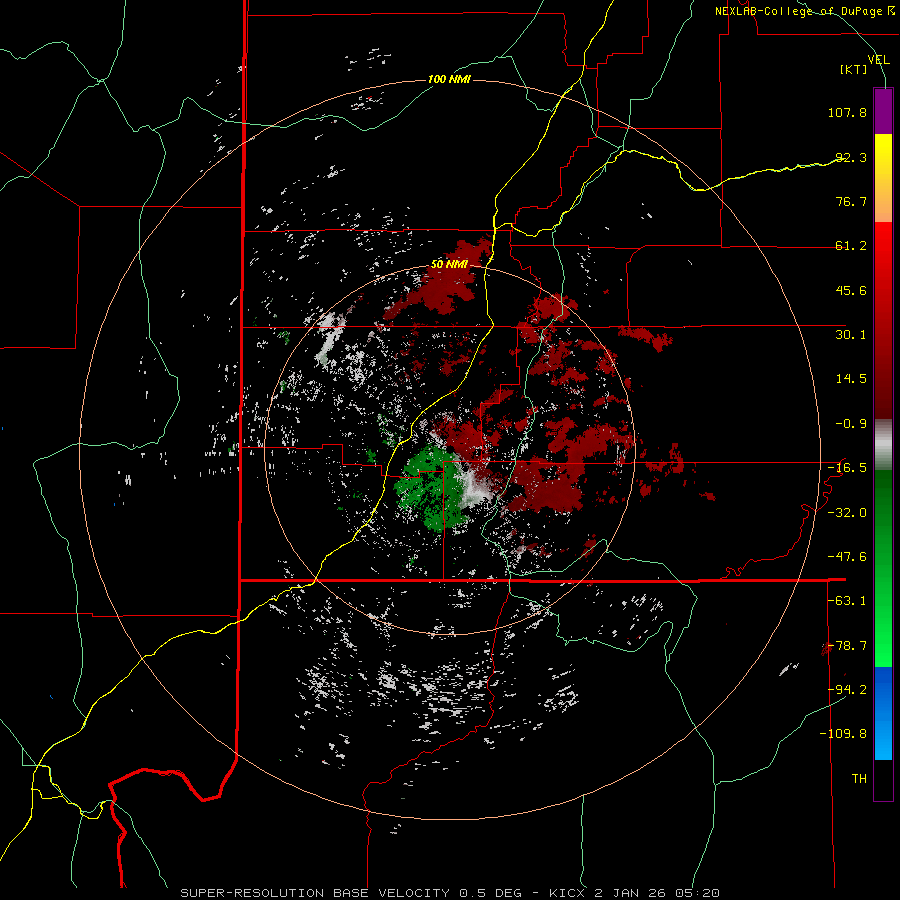Pick the yellow-orange segment of the color bar
Viewport: 900px width, 900px height.
coord(883,178)
